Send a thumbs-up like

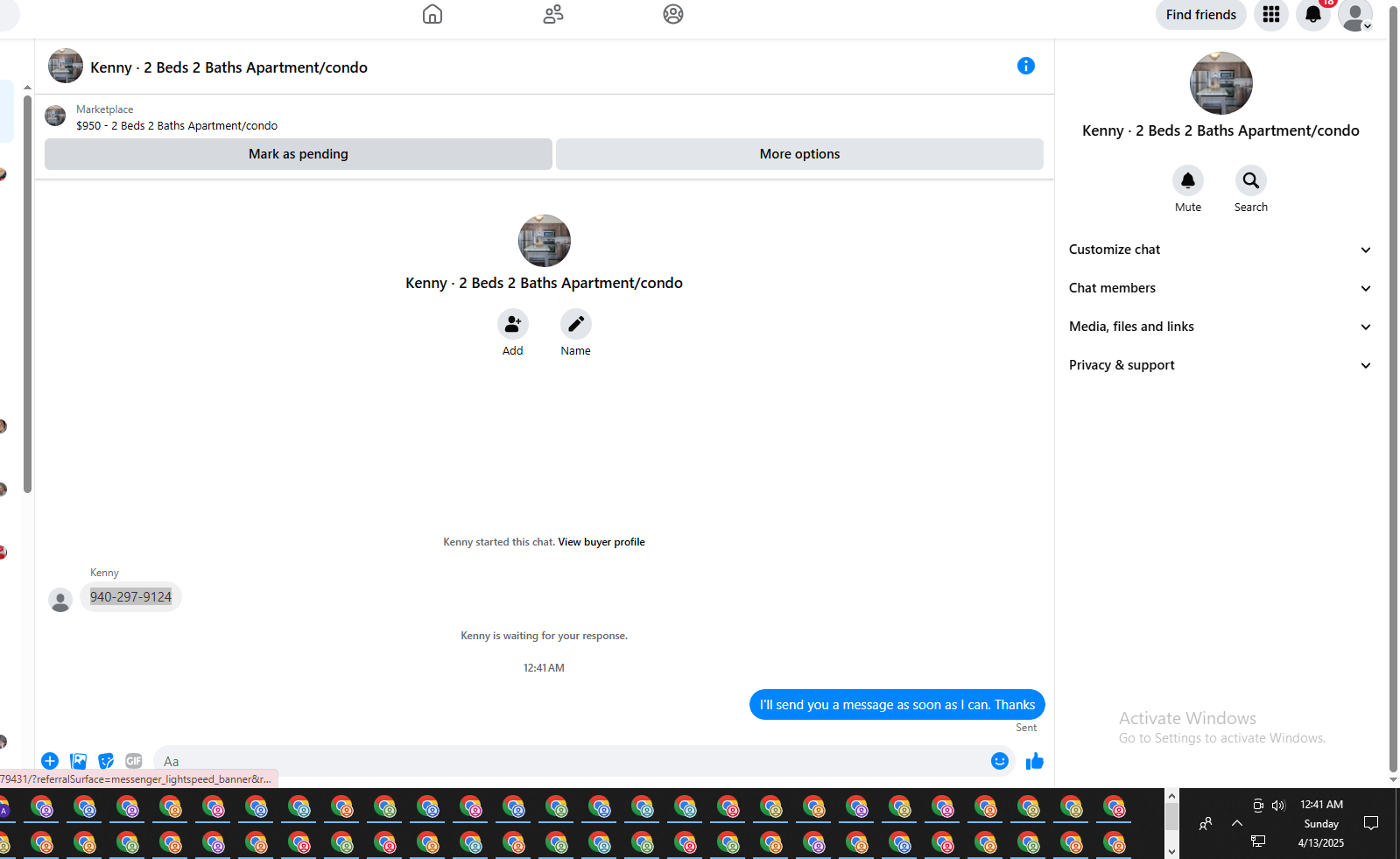(x=1035, y=761)
